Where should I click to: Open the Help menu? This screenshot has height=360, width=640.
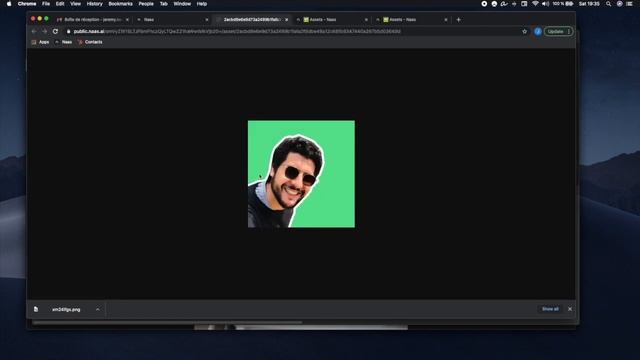pyautogui.click(x=202, y=4)
